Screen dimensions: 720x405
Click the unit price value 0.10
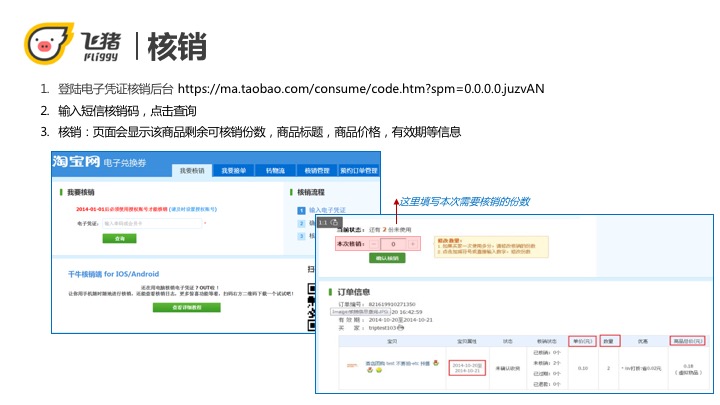click(583, 368)
